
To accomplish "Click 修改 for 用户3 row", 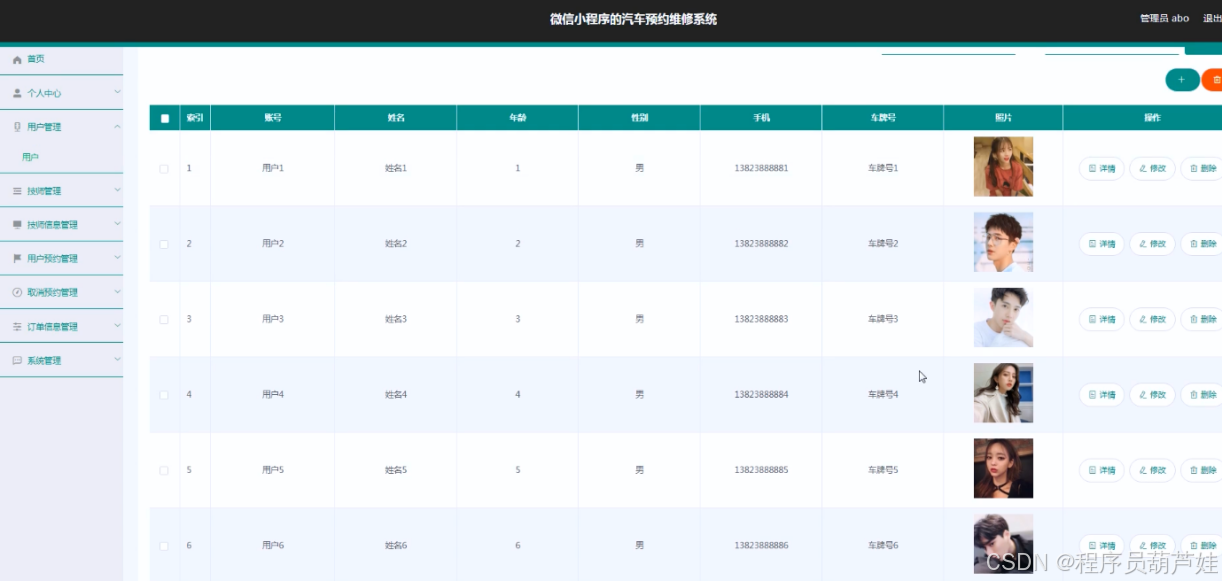I will pos(1152,320).
